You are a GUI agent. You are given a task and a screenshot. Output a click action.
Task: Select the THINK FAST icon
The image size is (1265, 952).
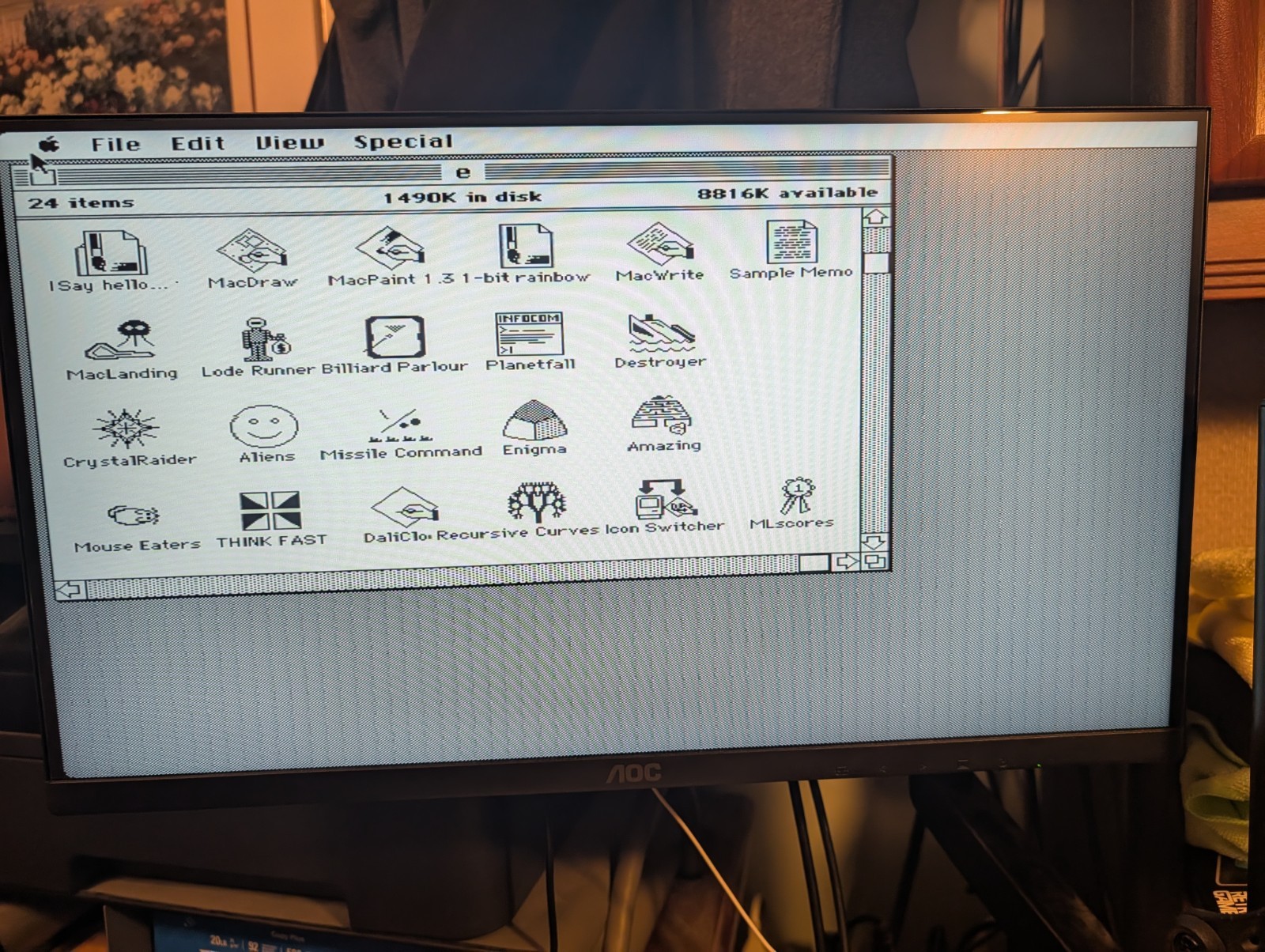(x=270, y=511)
